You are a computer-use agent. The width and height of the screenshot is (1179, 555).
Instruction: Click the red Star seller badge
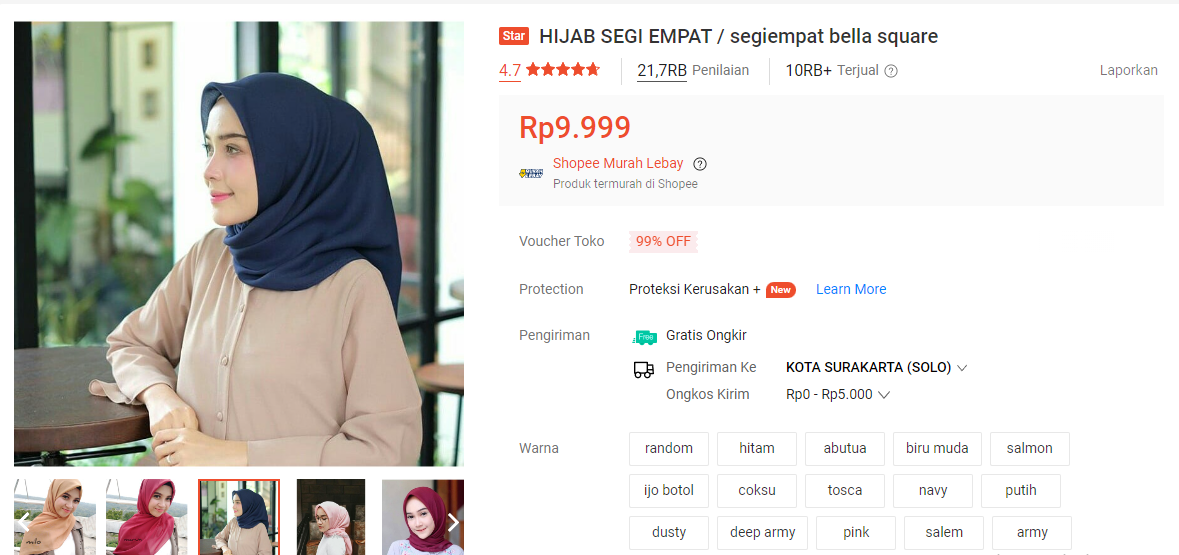(x=514, y=36)
